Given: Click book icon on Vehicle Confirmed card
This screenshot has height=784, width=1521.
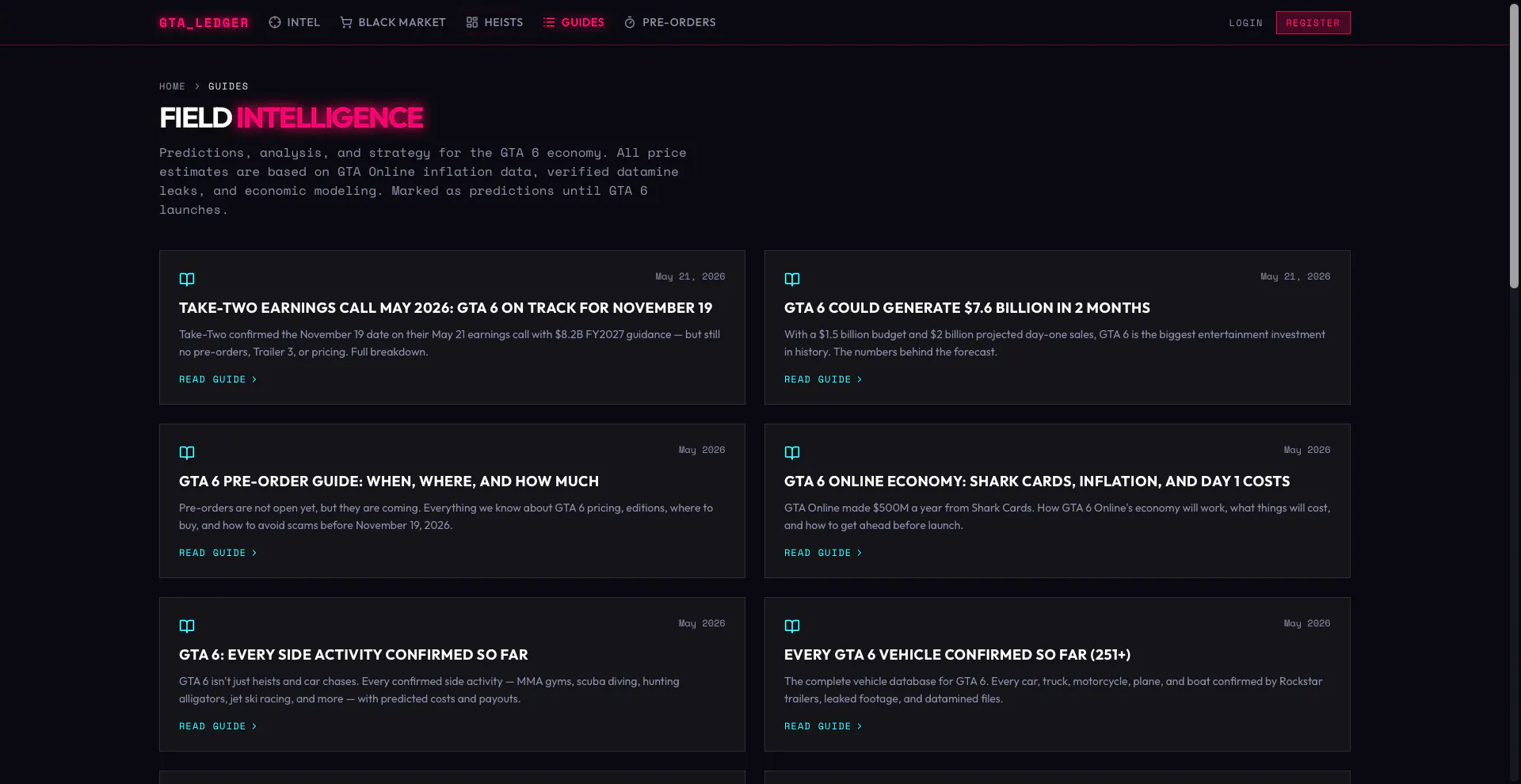Looking at the screenshot, I should [792, 626].
